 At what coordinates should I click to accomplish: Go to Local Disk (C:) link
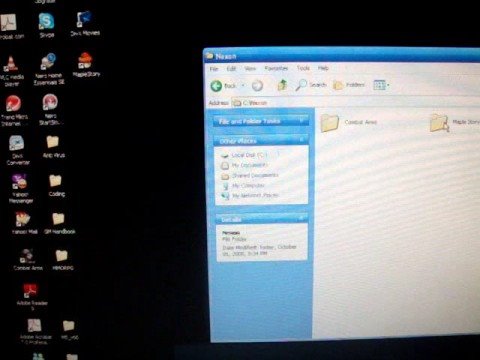[x=244, y=155]
